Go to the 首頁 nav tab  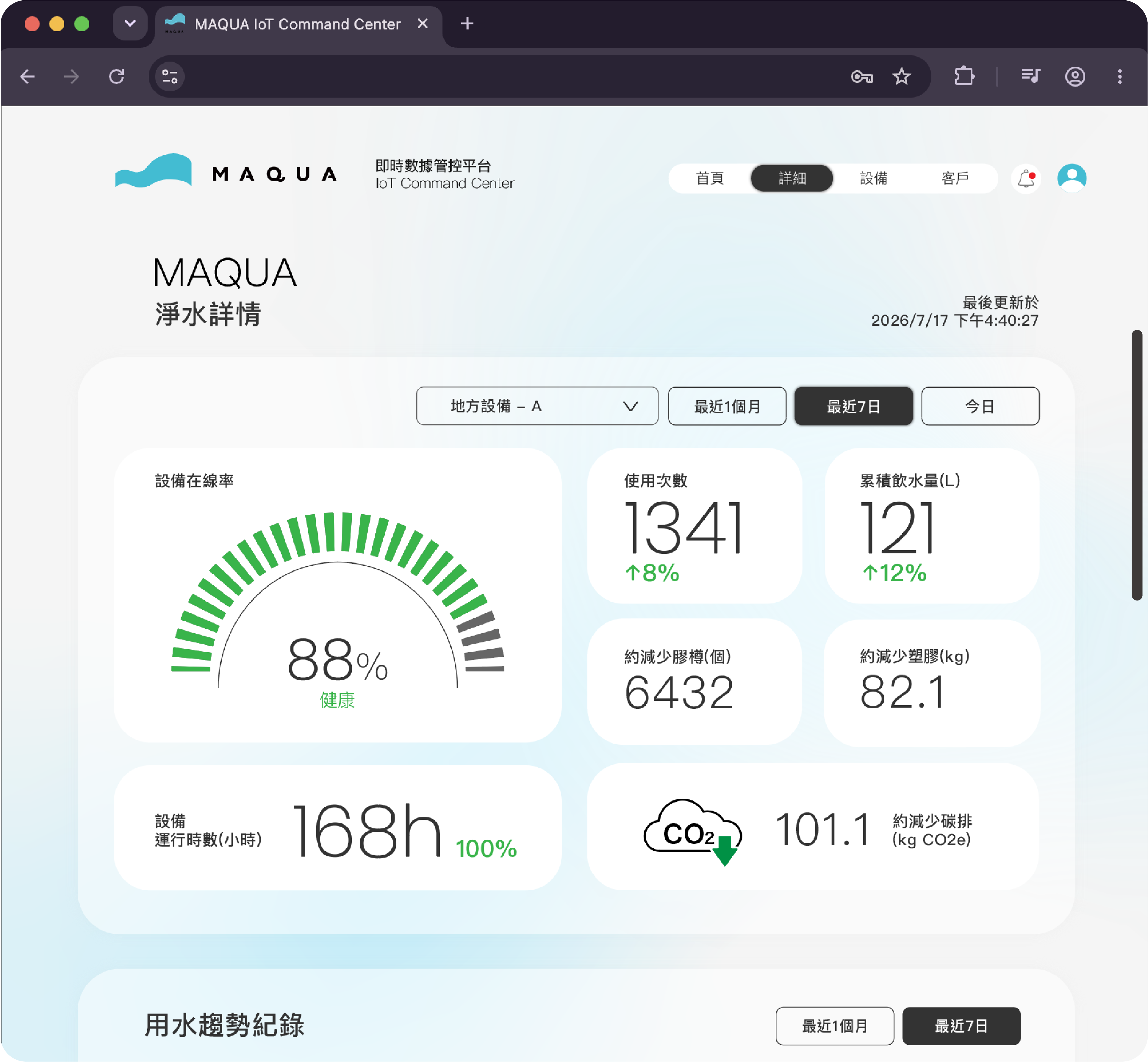[710, 178]
